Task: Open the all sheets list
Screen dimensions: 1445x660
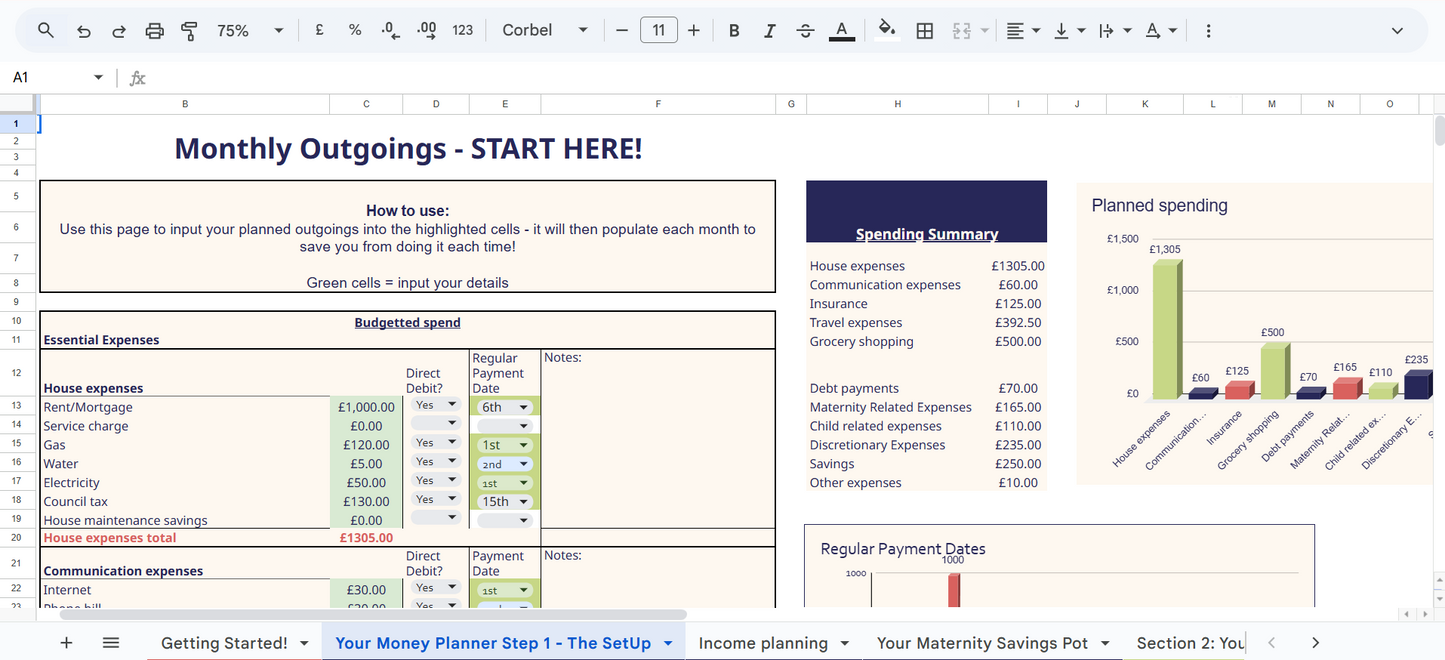Action: click(111, 643)
